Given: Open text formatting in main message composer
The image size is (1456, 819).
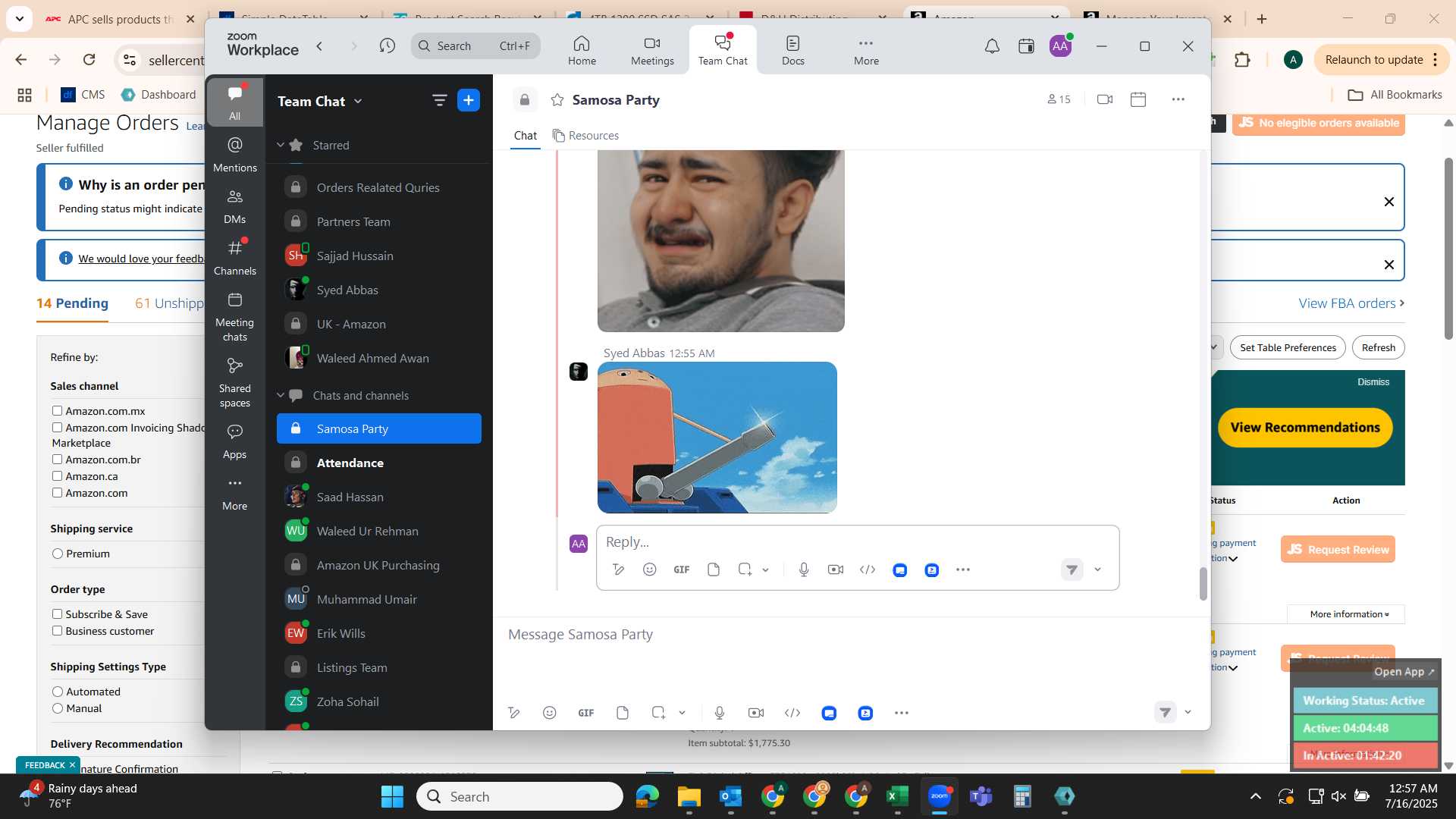Looking at the screenshot, I should (514, 713).
